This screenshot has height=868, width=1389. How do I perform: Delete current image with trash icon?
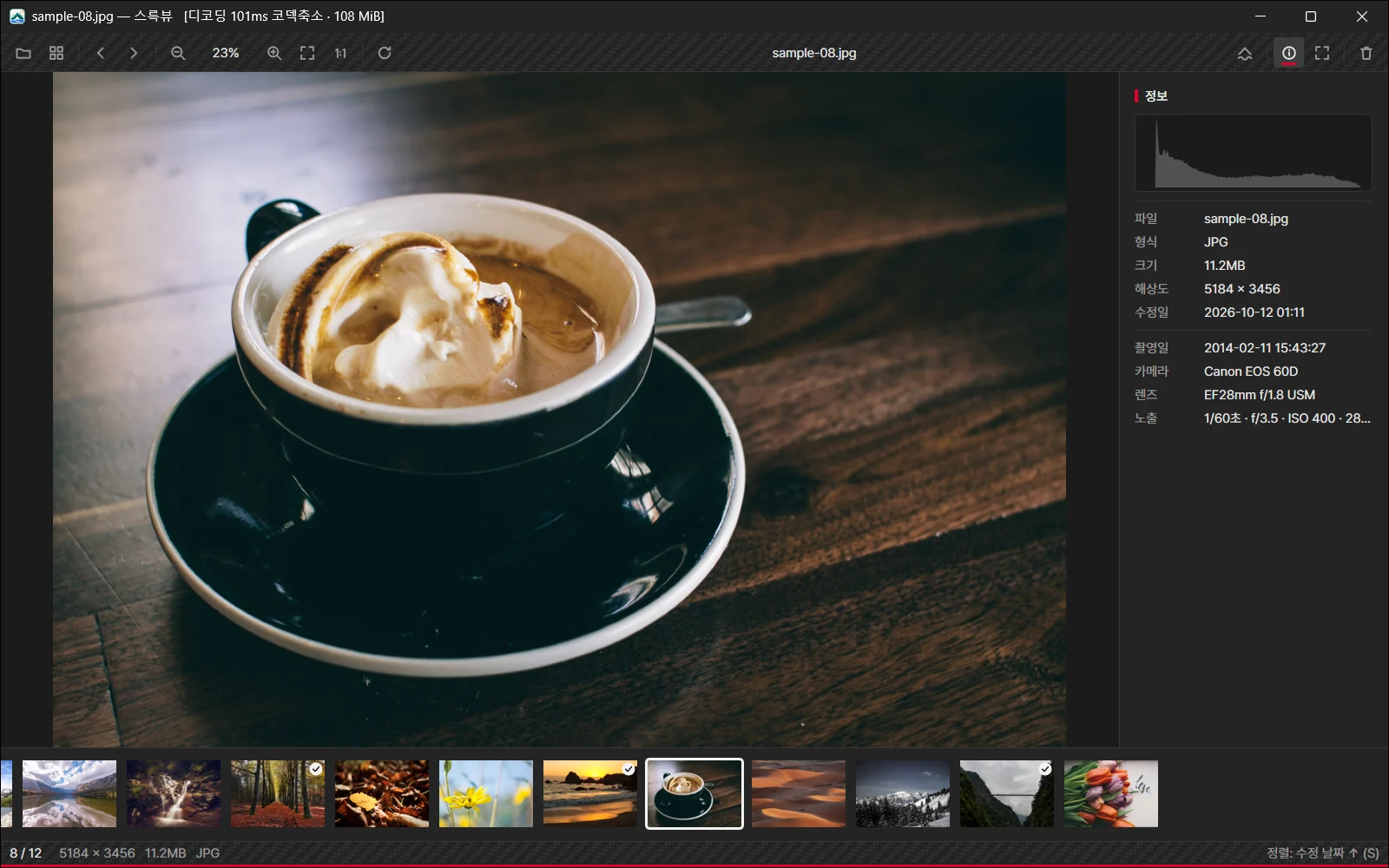point(1366,53)
